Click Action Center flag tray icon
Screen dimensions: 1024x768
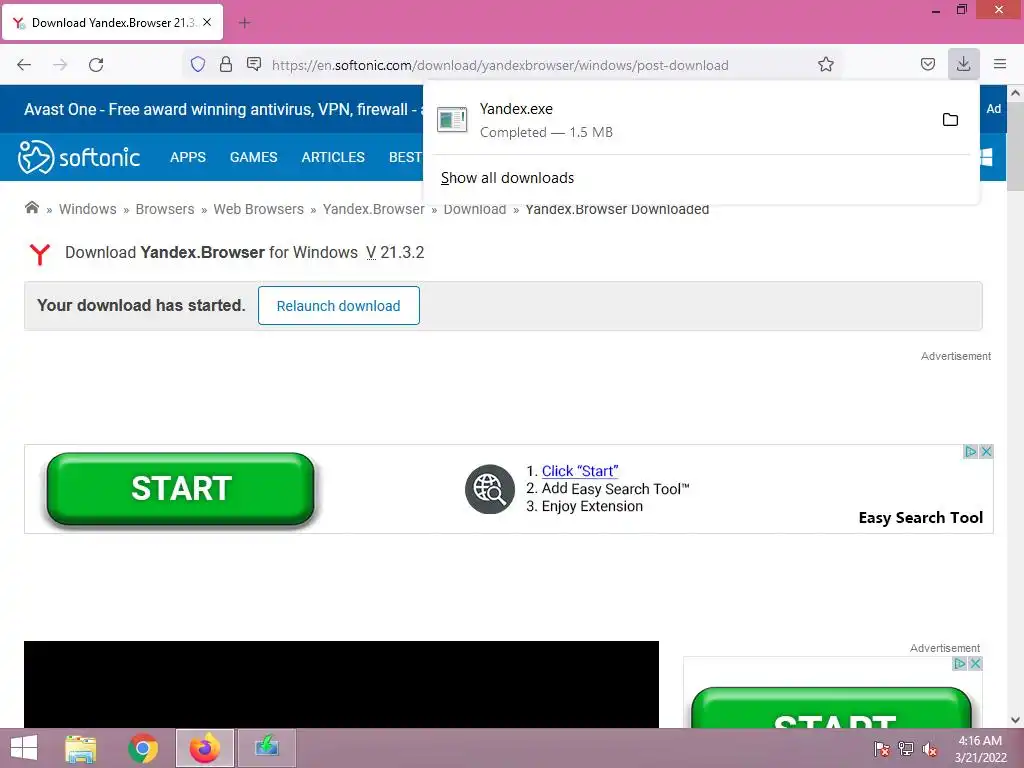pyautogui.click(x=881, y=748)
